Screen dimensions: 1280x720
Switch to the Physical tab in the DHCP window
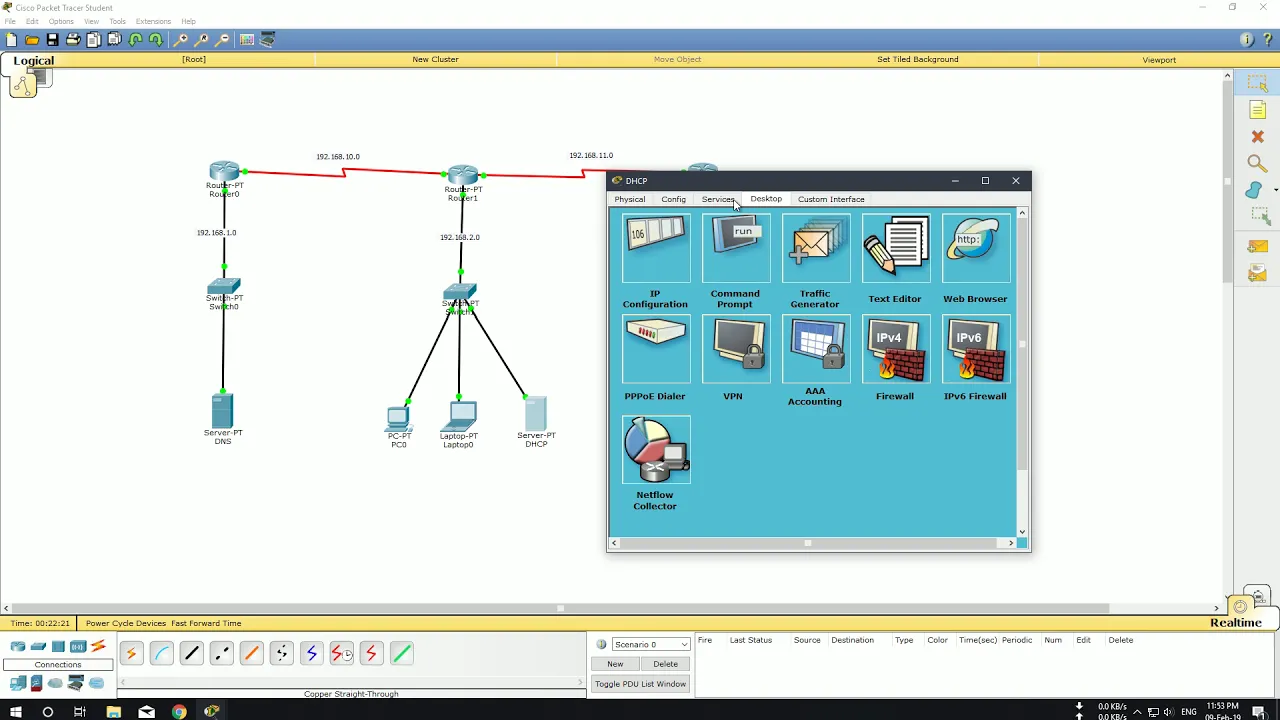[630, 199]
